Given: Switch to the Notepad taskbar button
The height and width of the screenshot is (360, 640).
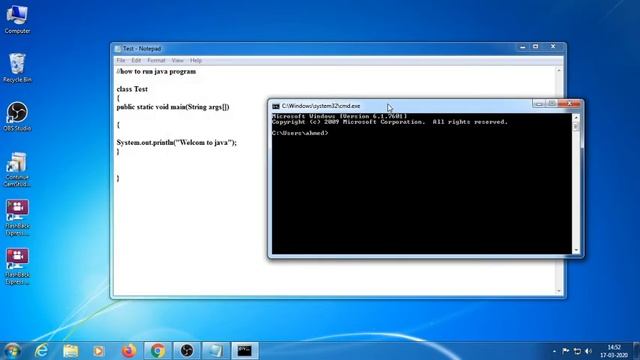Looking at the screenshot, I should [x=216, y=351].
